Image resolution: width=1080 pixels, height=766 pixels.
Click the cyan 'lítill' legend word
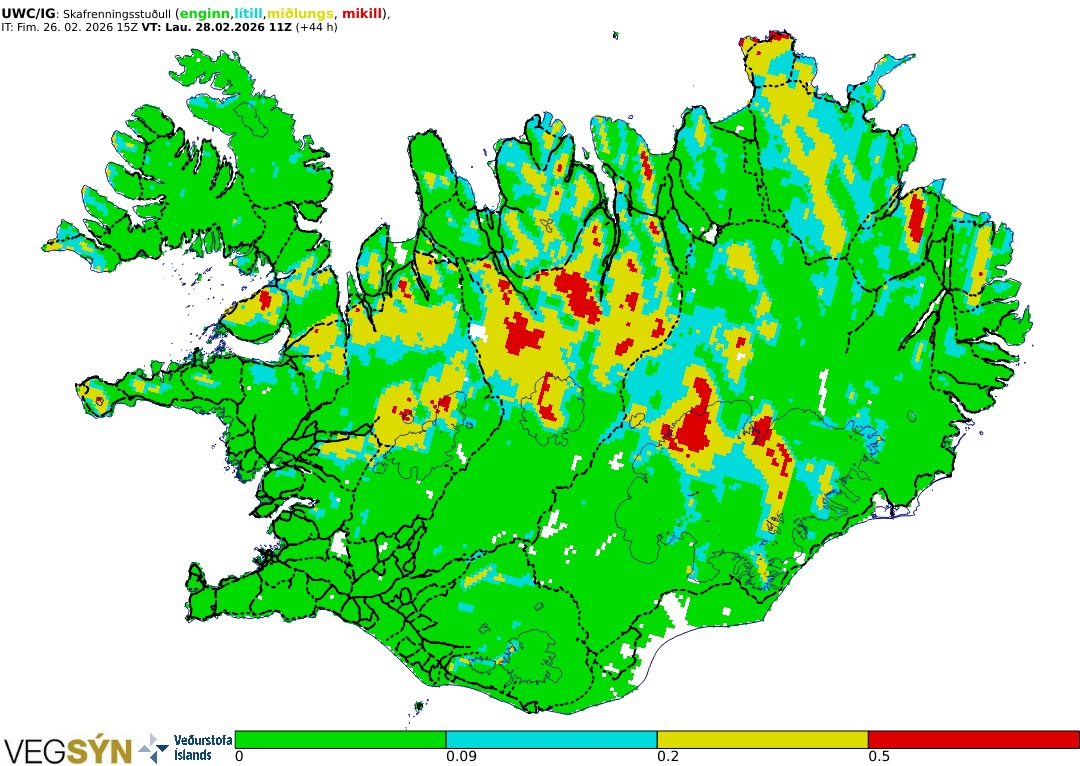pos(249,14)
